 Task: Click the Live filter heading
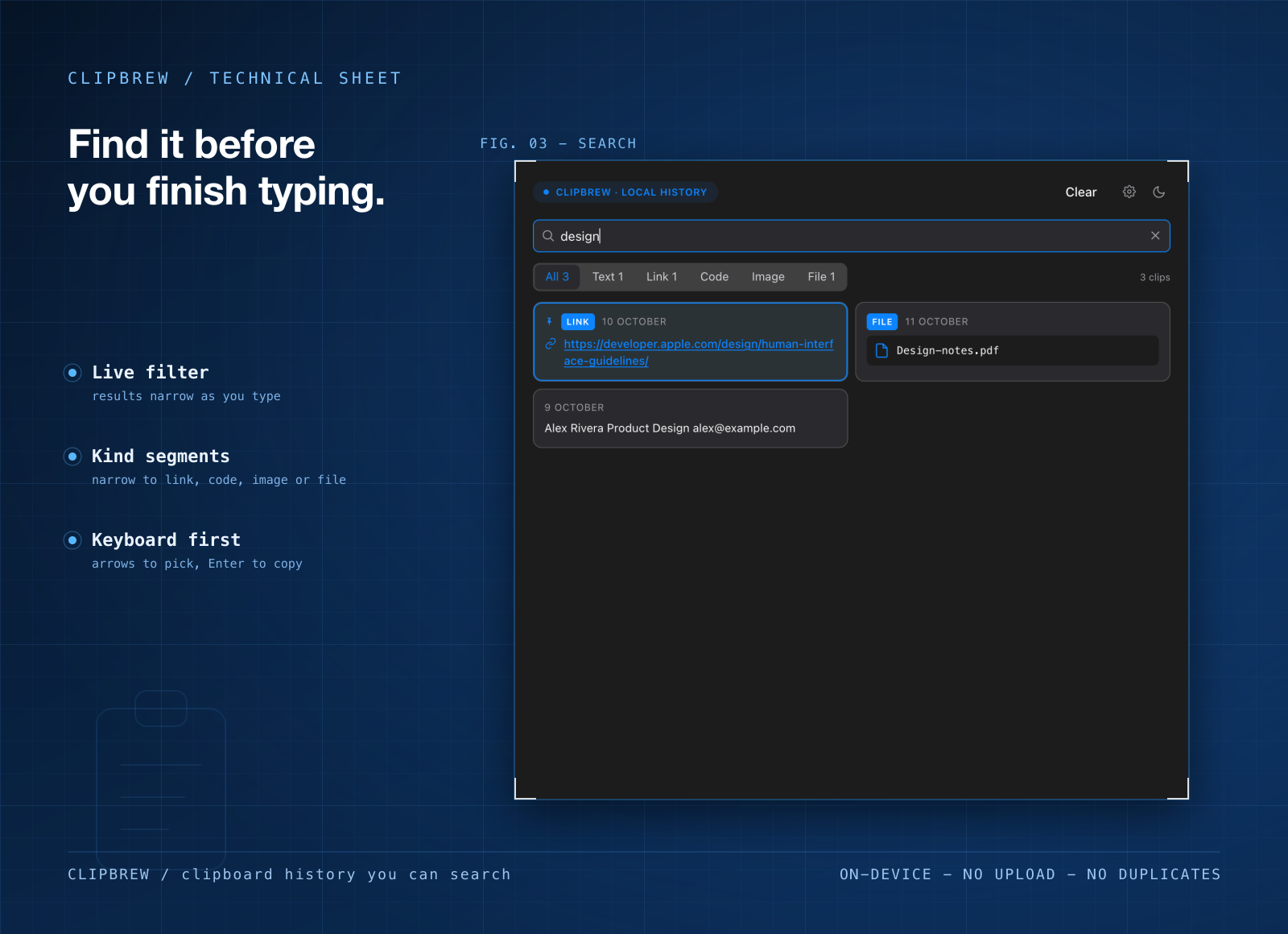point(151,372)
